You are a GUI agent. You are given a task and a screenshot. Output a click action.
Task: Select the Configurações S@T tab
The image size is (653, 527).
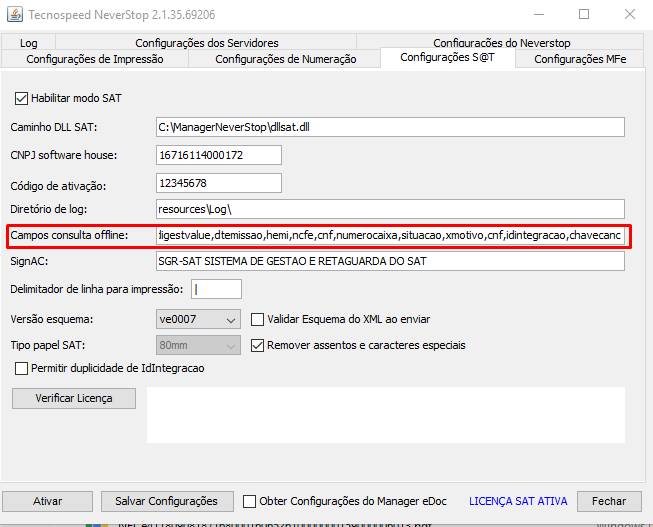[448, 57]
